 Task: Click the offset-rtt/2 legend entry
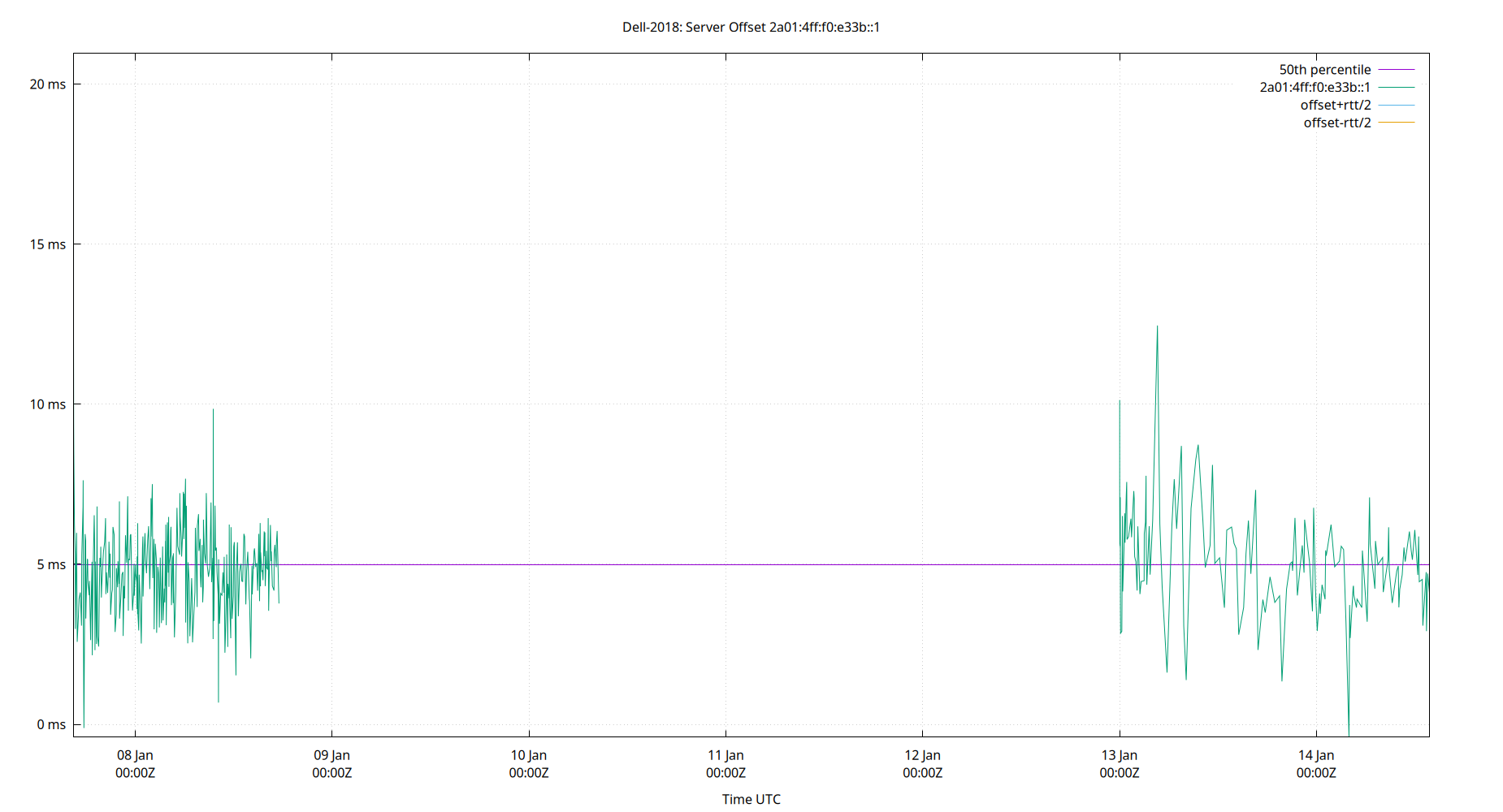click(1336, 123)
